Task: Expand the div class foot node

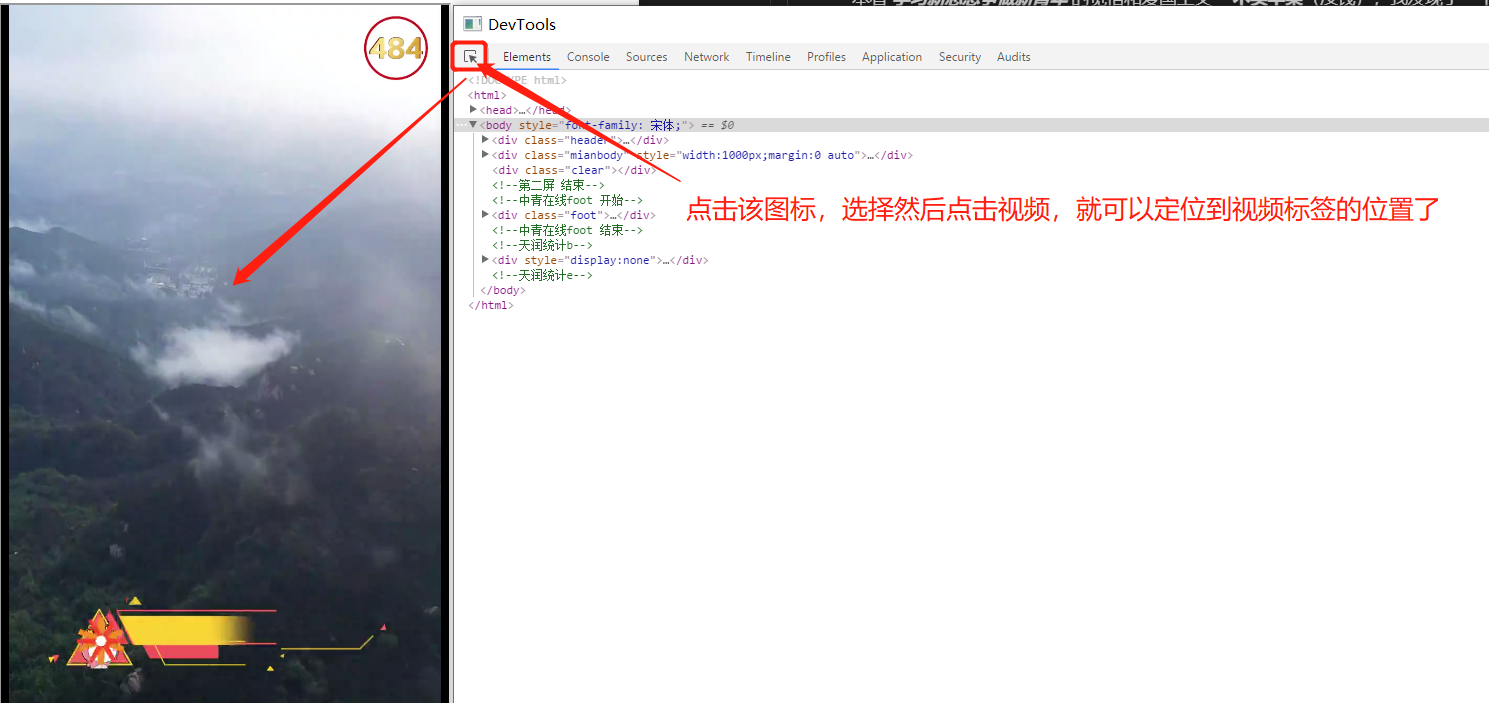Action: coord(486,214)
